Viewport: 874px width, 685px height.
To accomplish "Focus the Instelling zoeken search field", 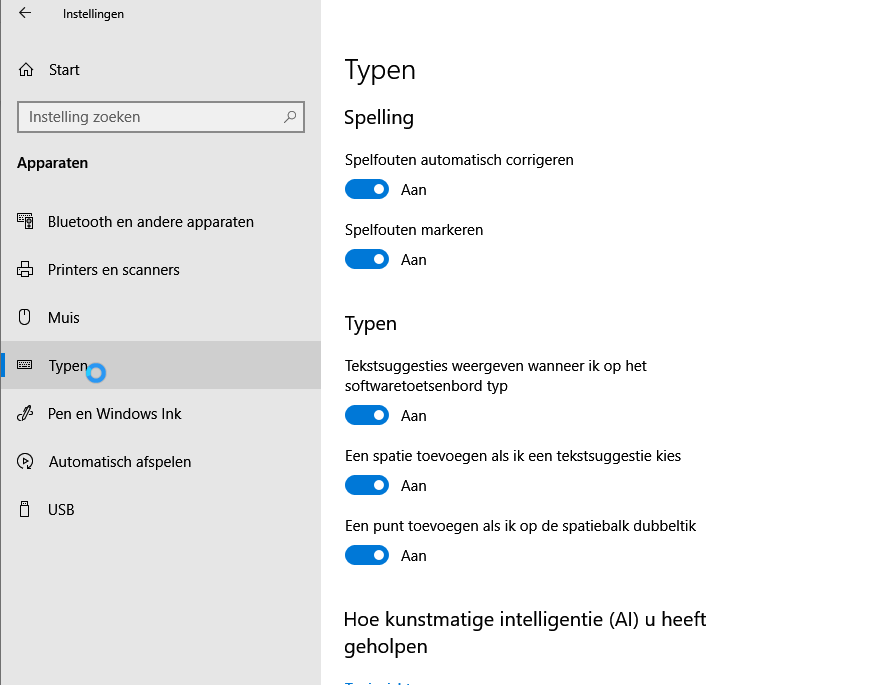I will pos(150,117).
